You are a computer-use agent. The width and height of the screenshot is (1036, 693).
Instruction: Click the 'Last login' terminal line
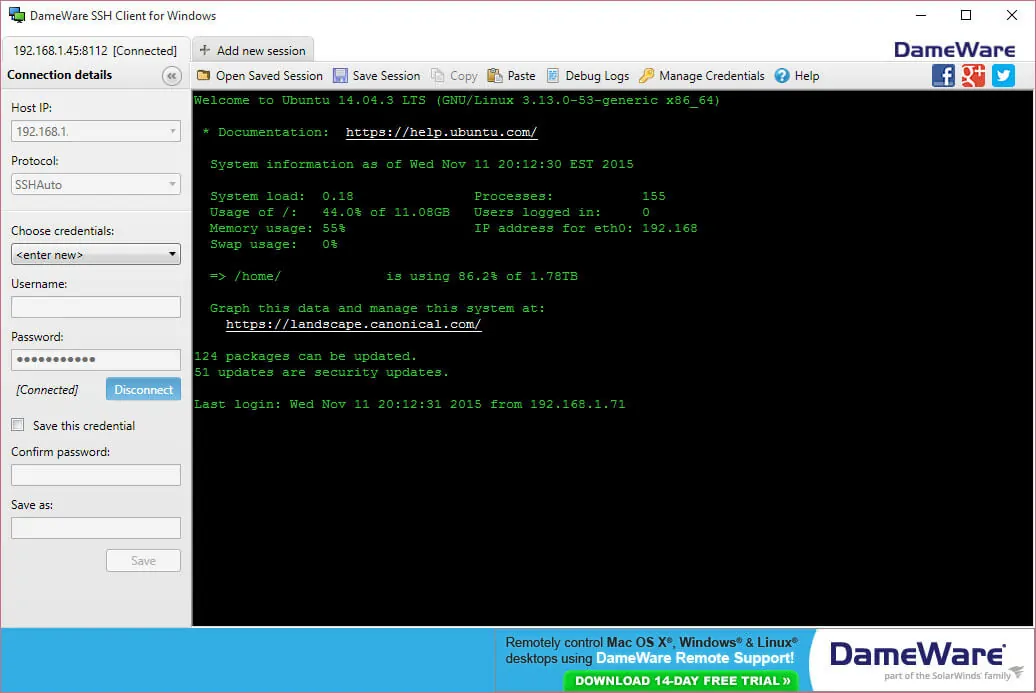(409, 404)
